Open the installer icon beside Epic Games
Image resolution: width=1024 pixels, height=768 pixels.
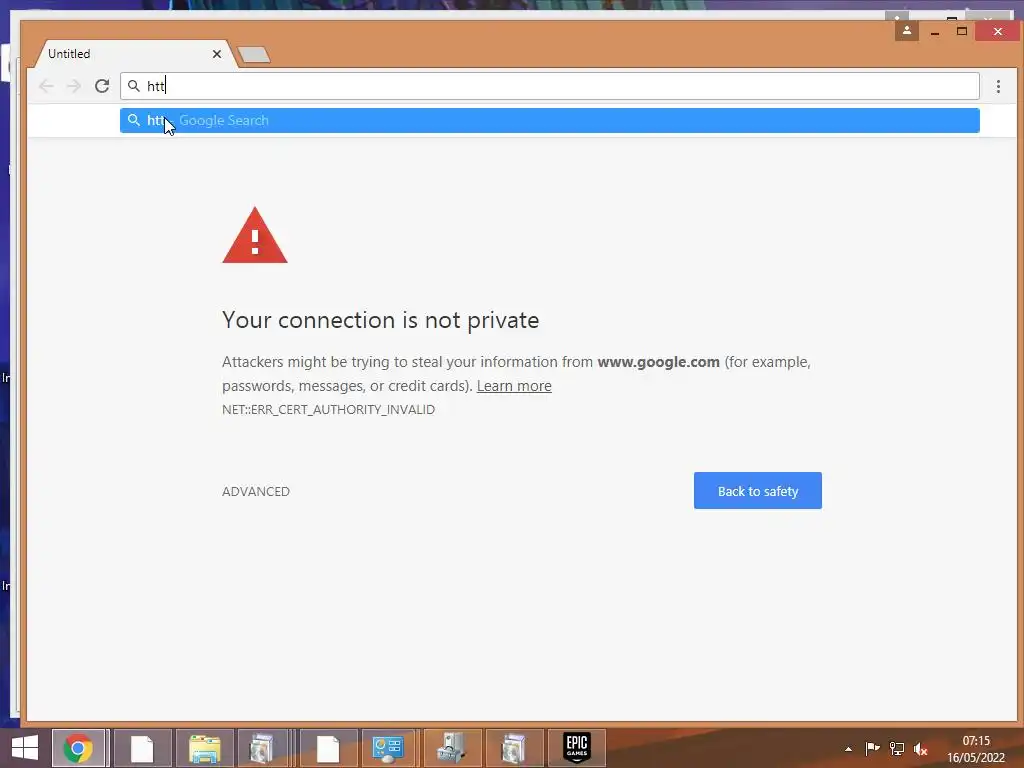pos(514,748)
